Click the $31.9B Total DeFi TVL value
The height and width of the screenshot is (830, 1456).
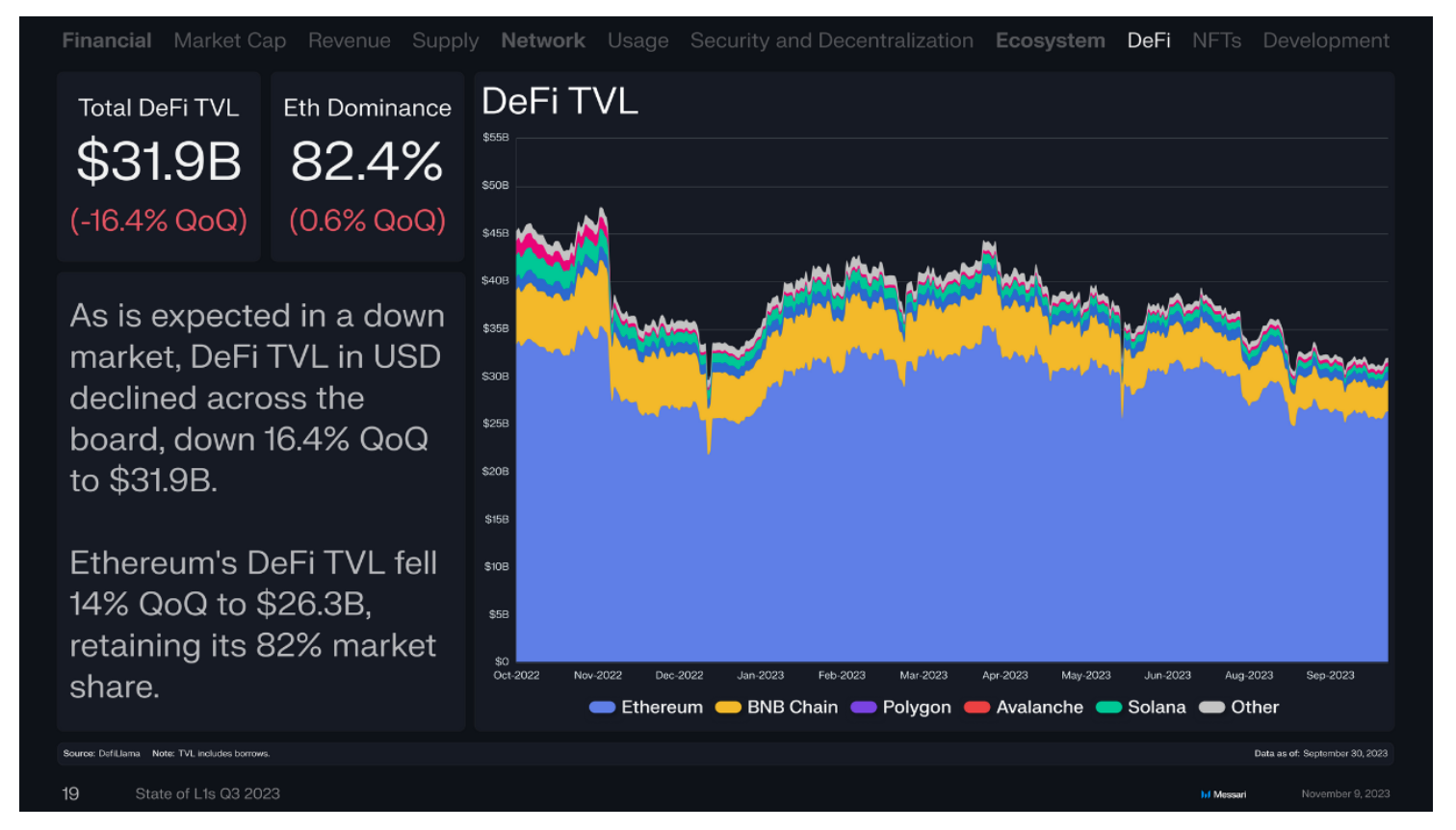(x=159, y=161)
